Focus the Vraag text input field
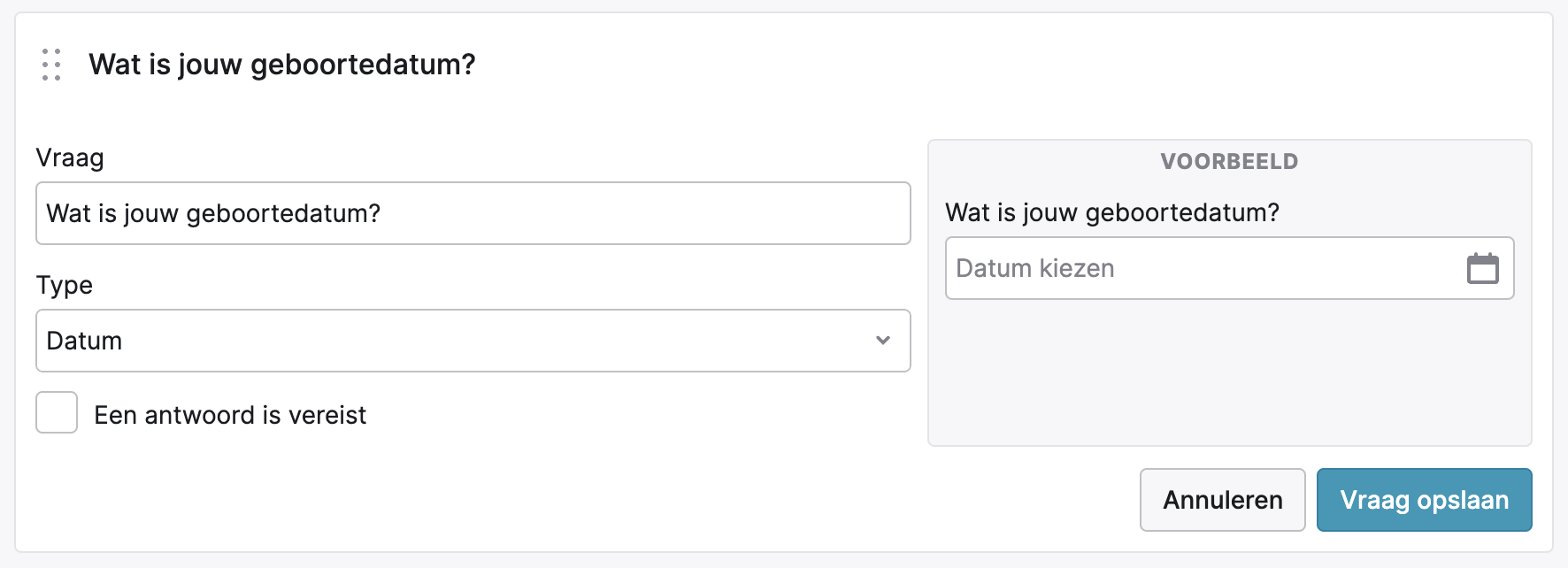This screenshot has height=568, width=1568. point(619,213)
